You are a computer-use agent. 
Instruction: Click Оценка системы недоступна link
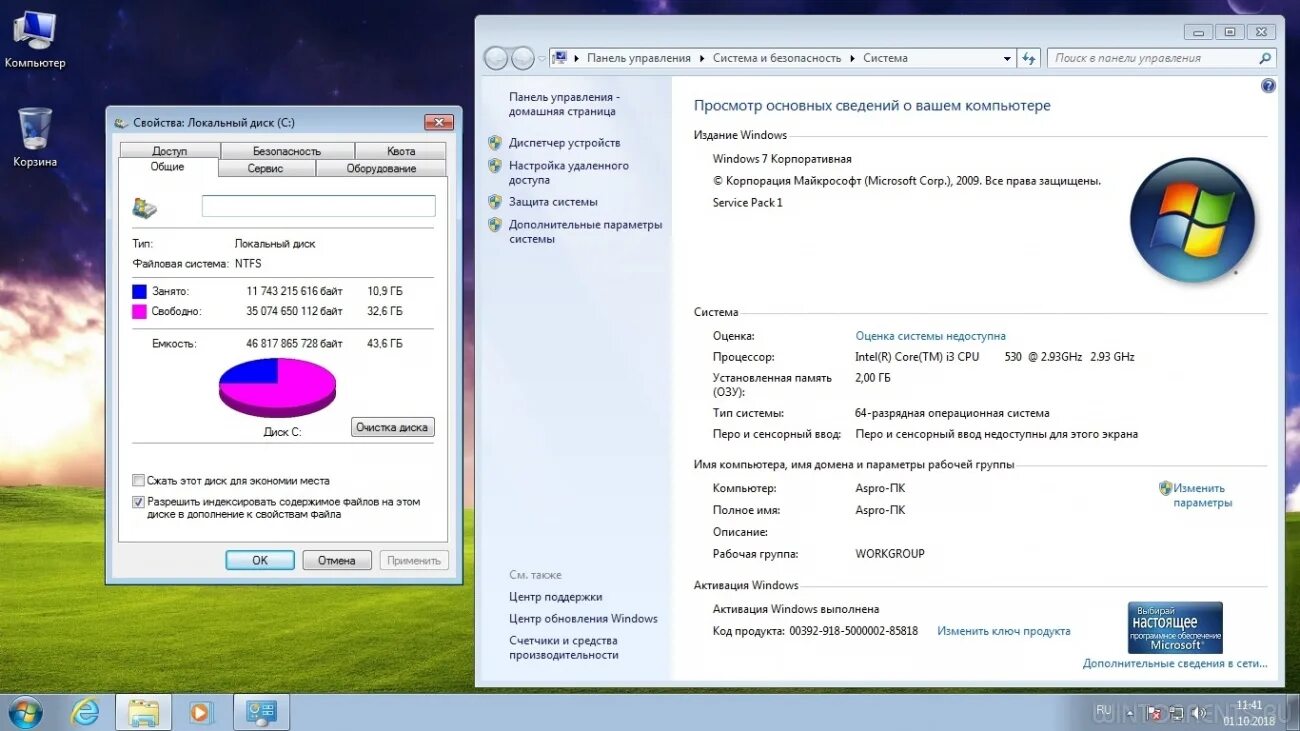click(x=931, y=336)
